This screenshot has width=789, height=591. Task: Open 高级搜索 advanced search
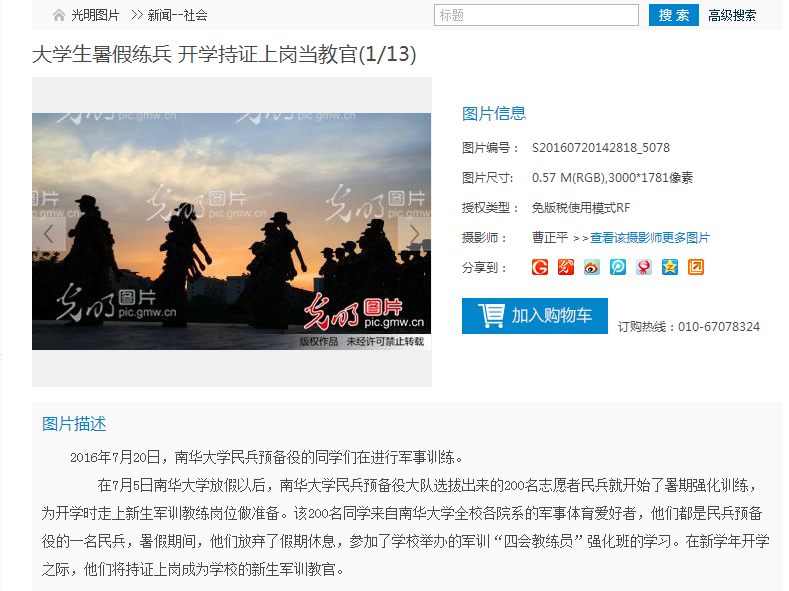[x=732, y=16]
